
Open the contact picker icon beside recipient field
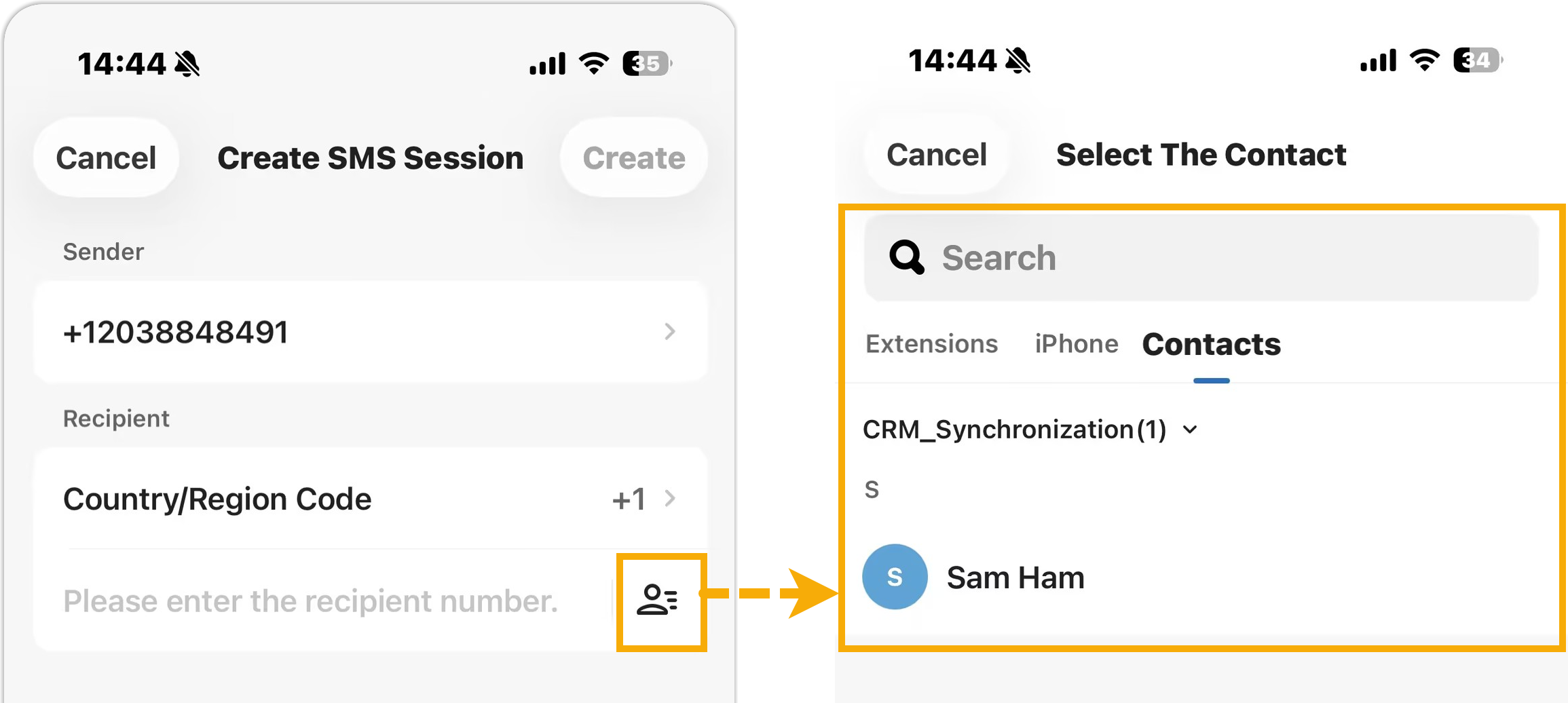657,600
